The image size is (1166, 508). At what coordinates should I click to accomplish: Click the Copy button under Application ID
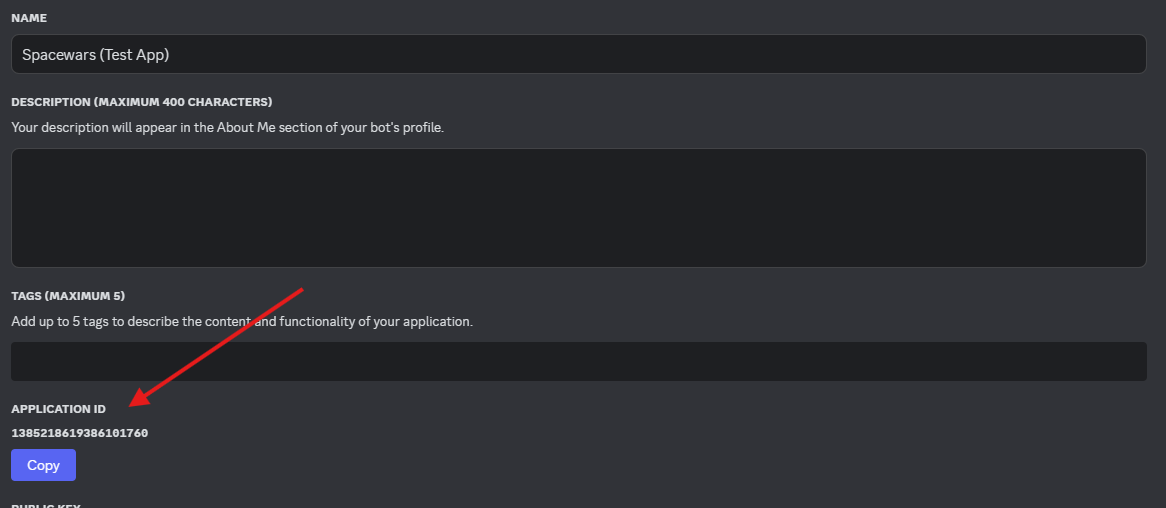point(43,465)
